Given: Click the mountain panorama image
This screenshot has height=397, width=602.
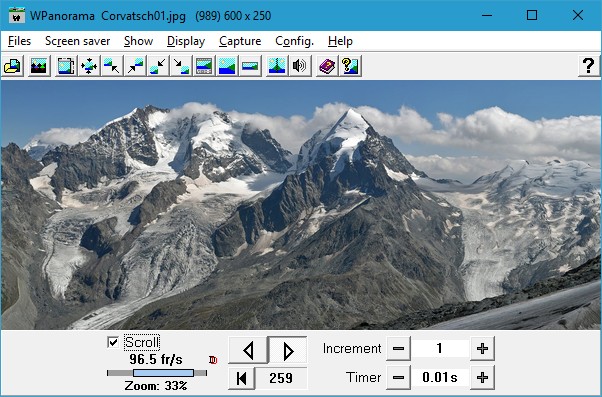Looking at the screenshot, I should pos(301,205).
